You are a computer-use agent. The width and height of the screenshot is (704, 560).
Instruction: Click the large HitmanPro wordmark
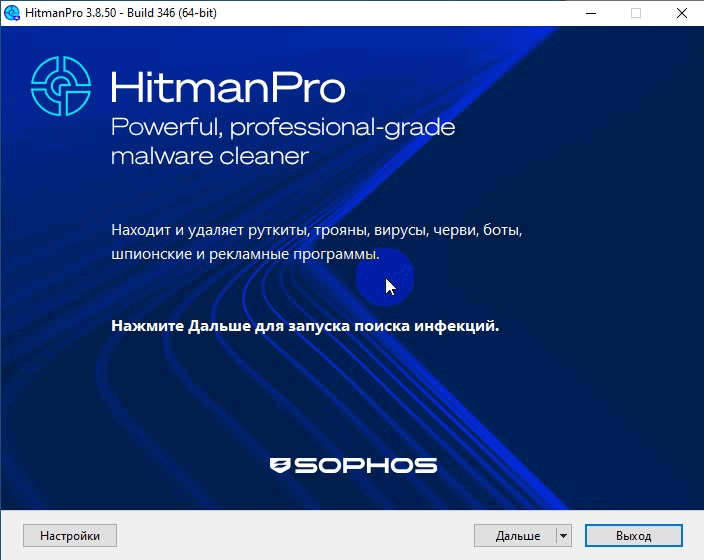(228, 88)
